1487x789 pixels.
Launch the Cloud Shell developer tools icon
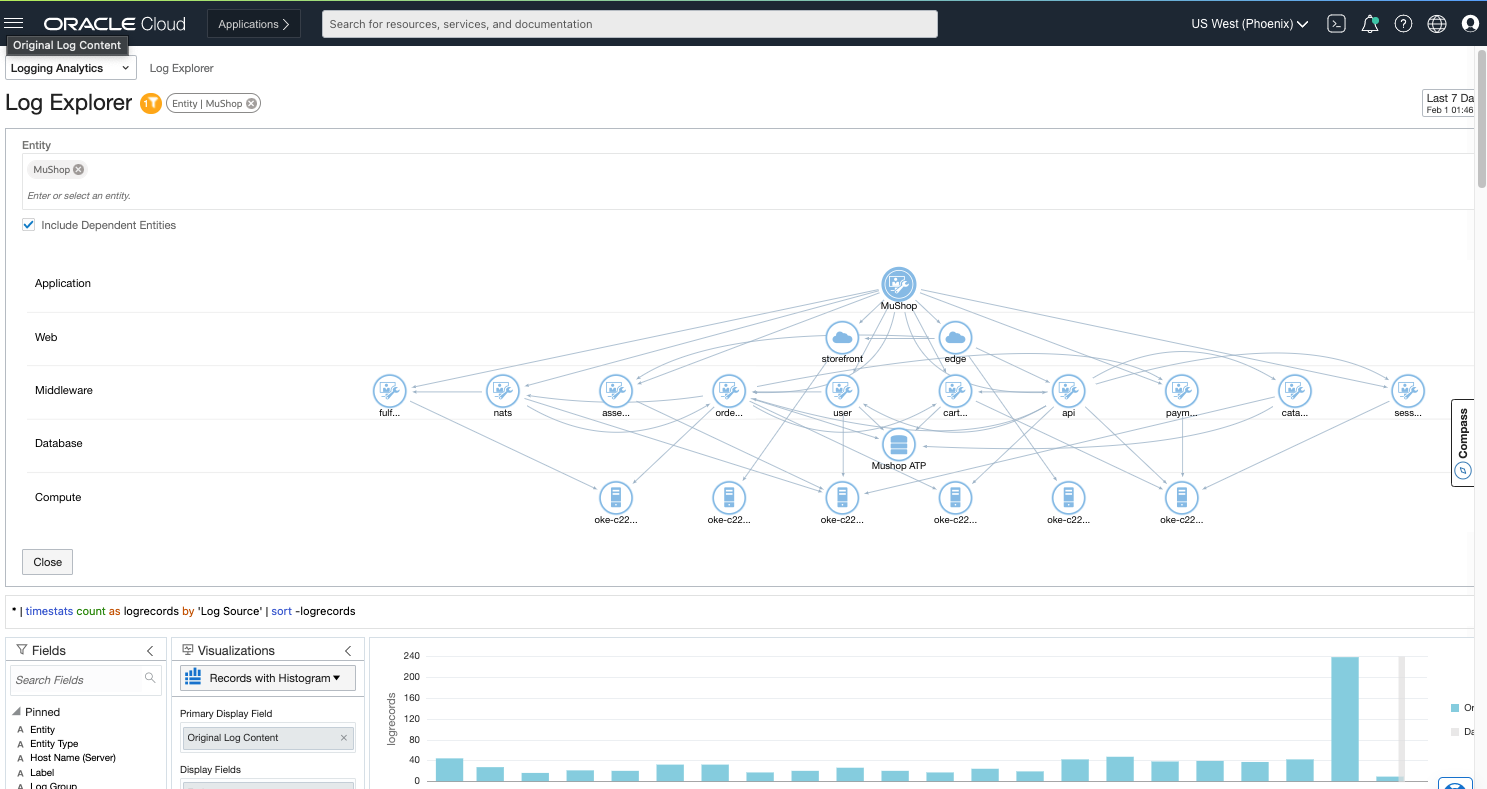click(x=1336, y=24)
